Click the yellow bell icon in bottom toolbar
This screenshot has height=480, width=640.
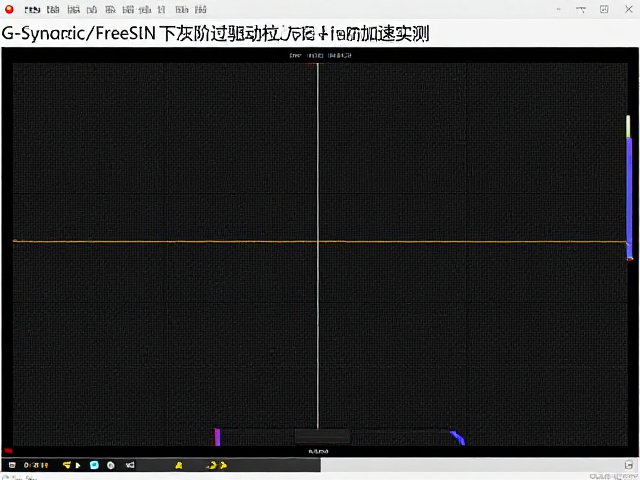point(179,465)
